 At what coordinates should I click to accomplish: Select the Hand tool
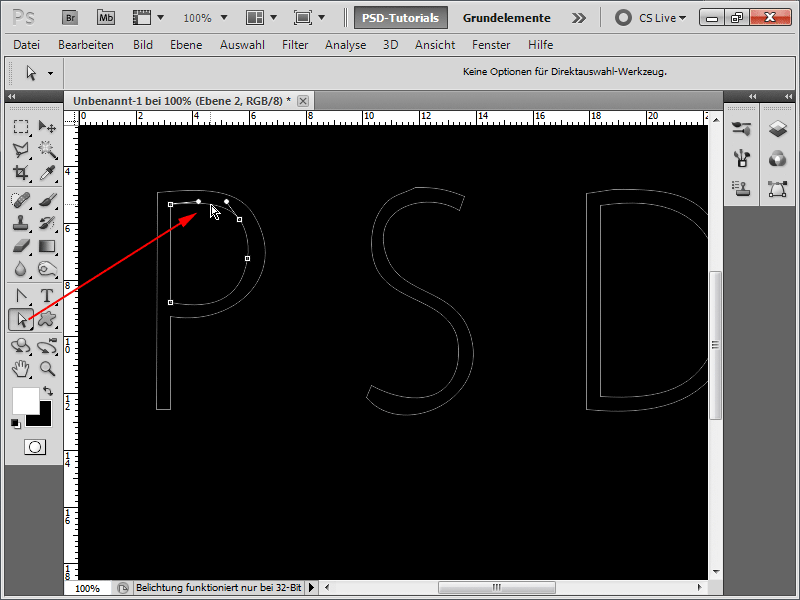(21, 368)
